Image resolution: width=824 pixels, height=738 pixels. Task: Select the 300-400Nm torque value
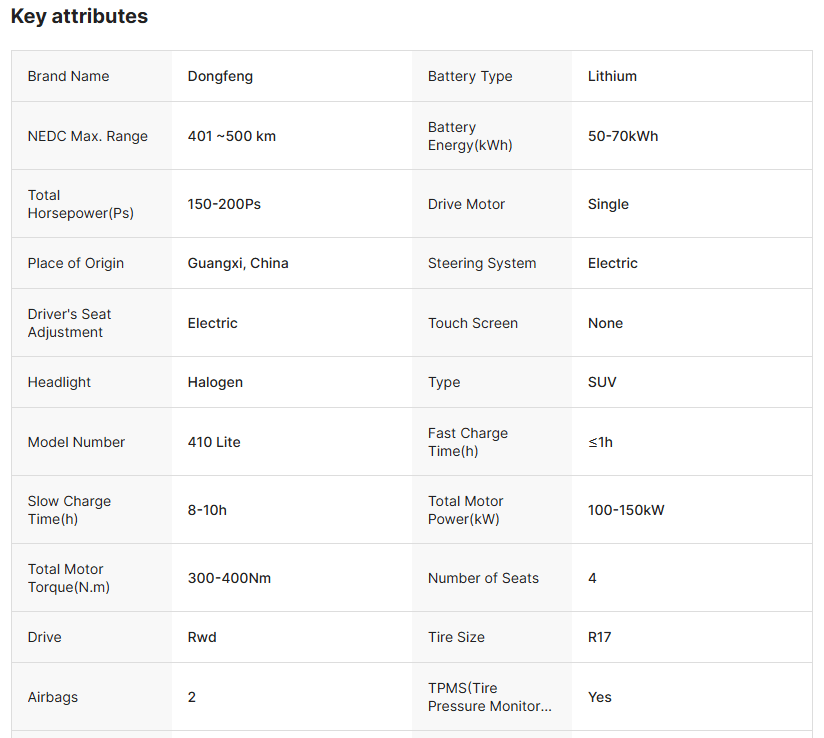click(x=229, y=578)
